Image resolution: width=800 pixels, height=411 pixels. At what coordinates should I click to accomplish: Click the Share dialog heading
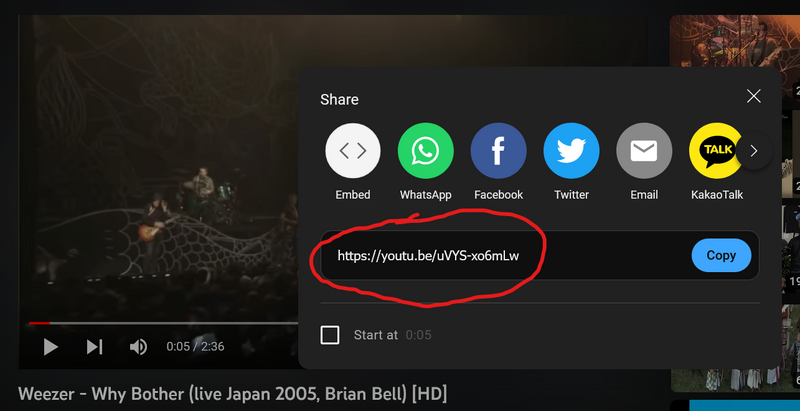[339, 100]
